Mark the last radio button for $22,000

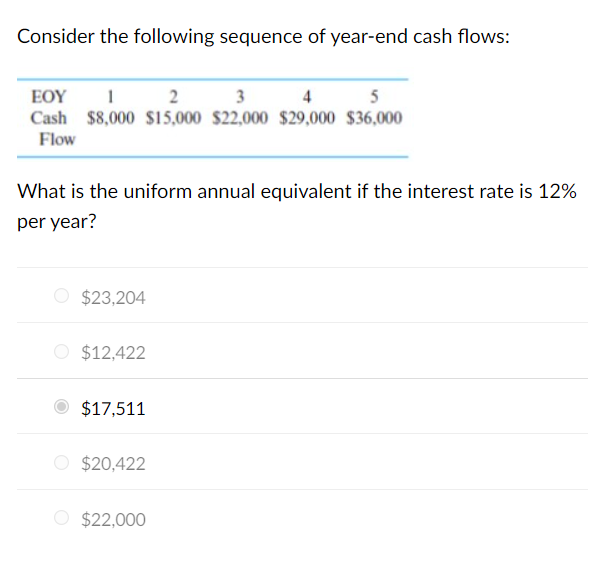coord(61,518)
